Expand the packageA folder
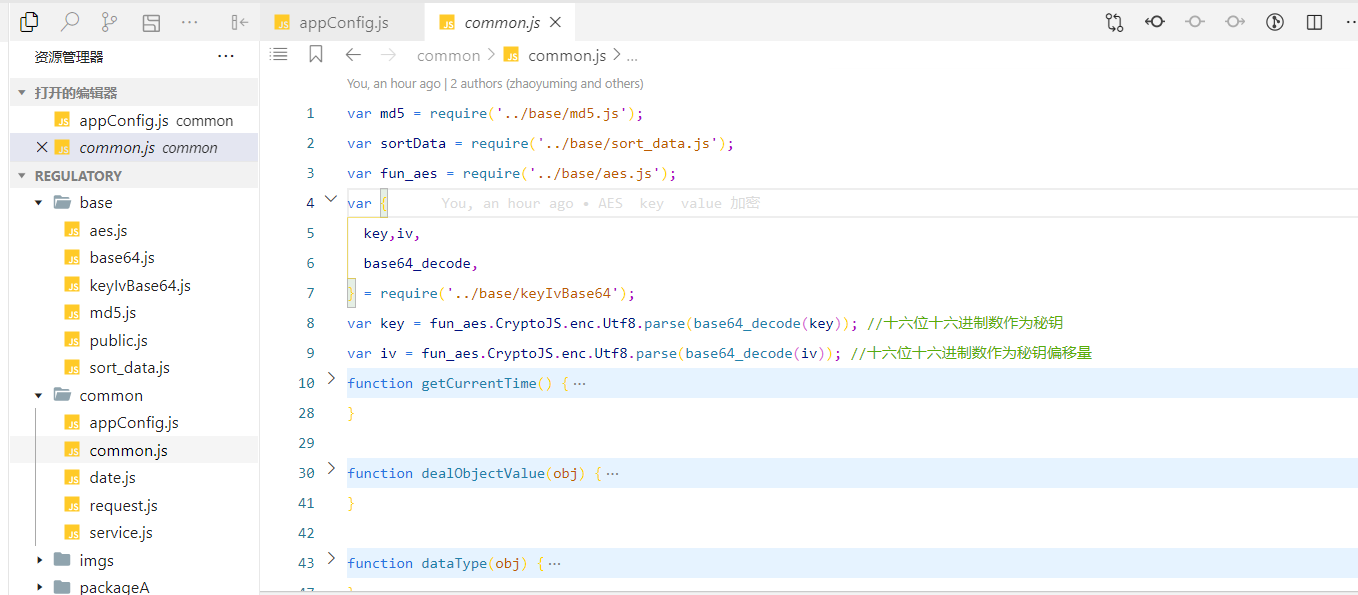Image resolution: width=1358 pixels, height=595 pixels. 39,587
